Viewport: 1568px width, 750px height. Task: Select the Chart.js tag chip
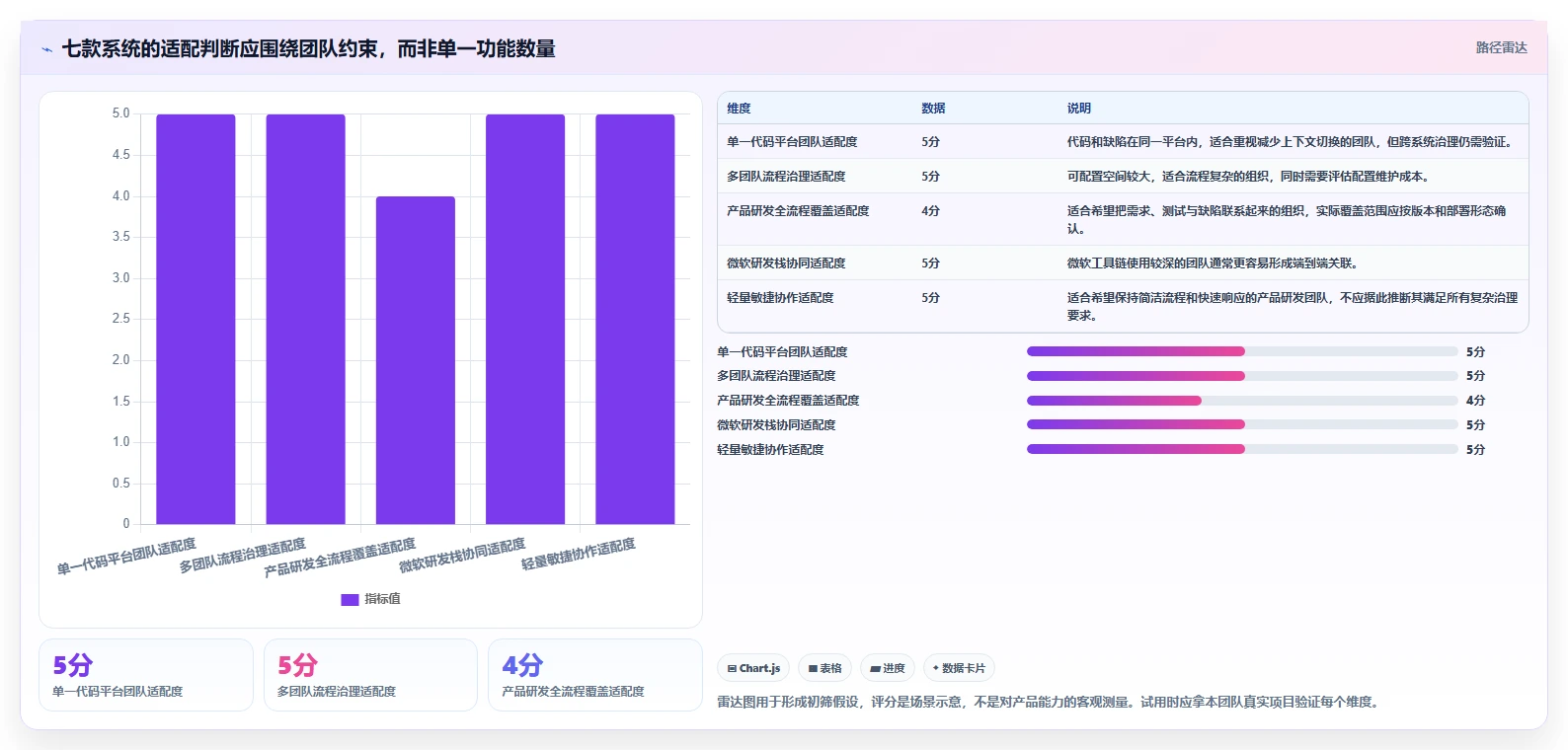click(753, 668)
